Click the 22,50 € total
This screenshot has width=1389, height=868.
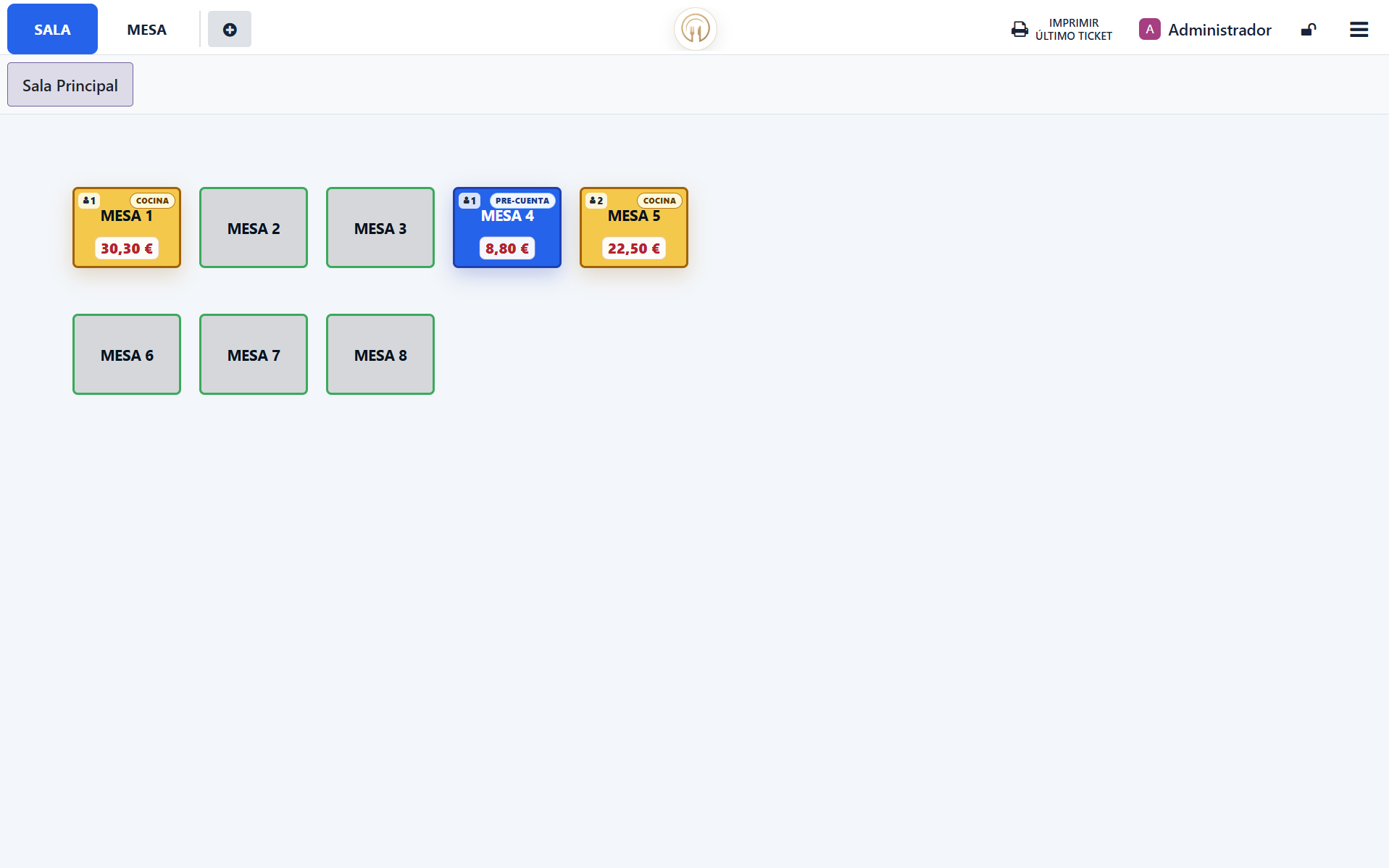coord(634,249)
